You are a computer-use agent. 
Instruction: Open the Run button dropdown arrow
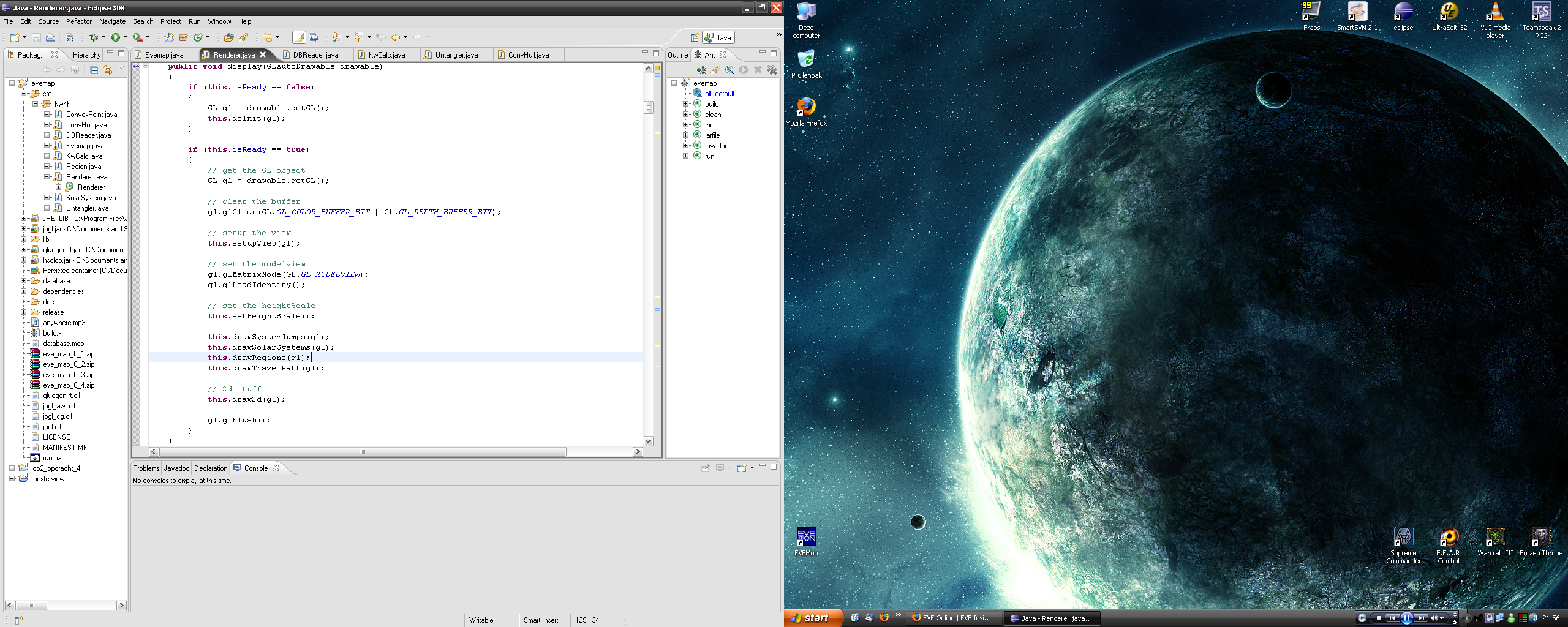click(126, 37)
